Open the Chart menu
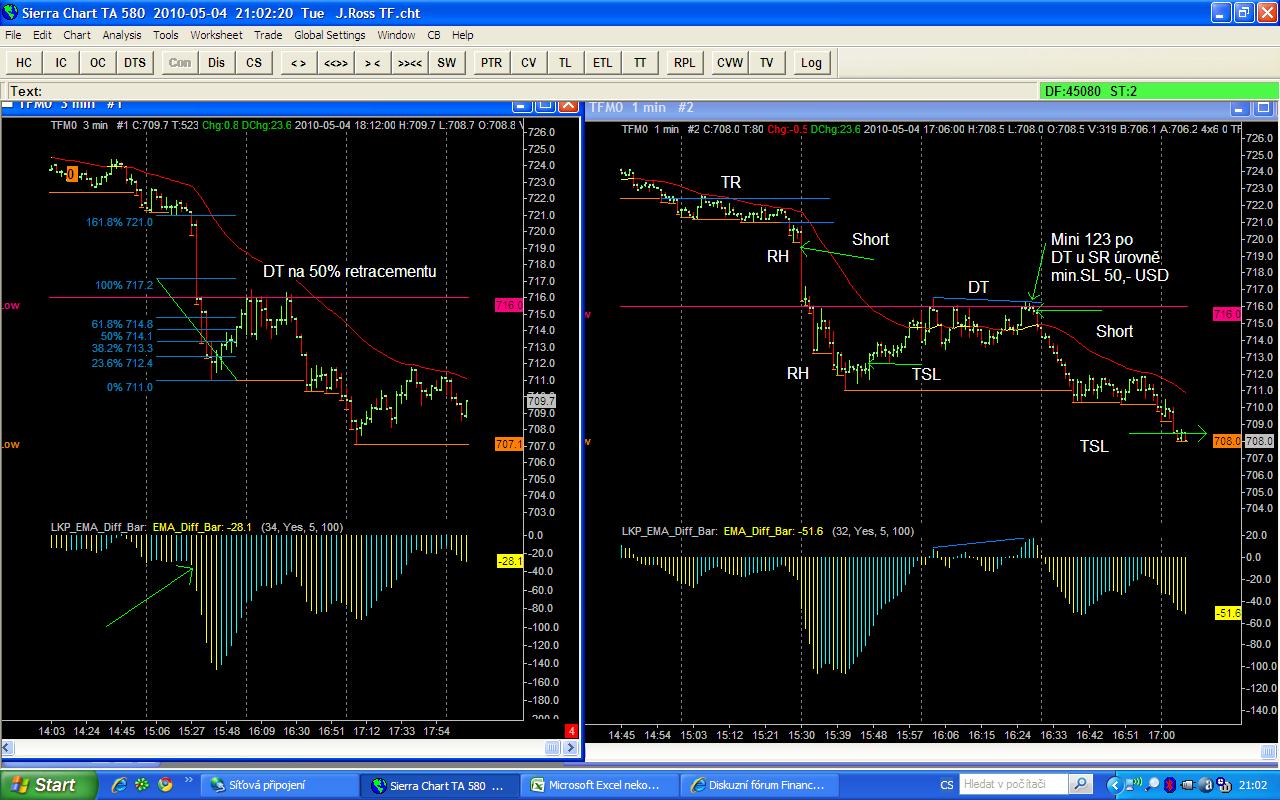Image resolution: width=1280 pixels, height=800 pixels. click(x=77, y=35)
